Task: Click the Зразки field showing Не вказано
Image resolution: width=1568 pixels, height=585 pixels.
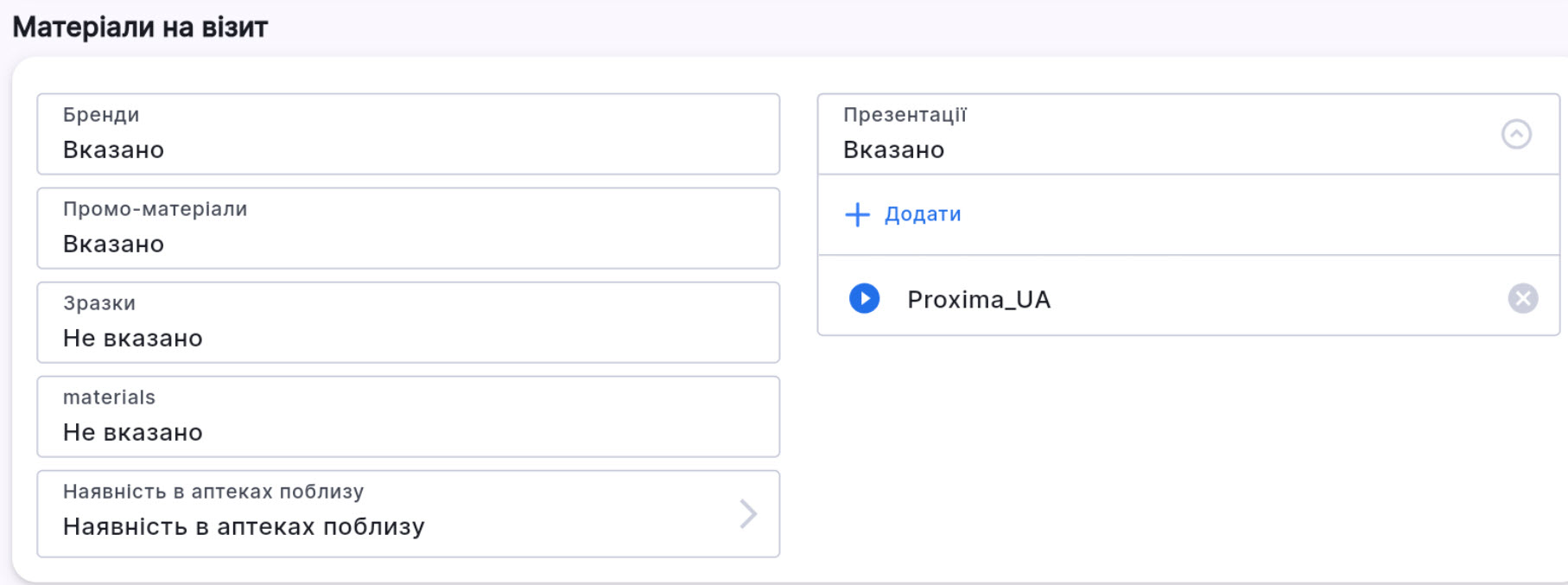Action: point(406,322)
